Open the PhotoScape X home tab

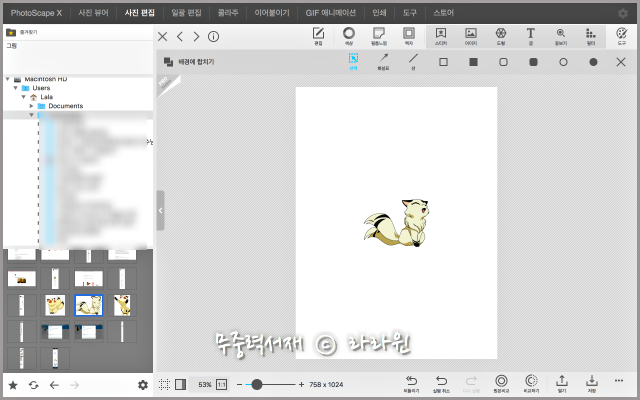pyautogui.click(x=36, y=13)
